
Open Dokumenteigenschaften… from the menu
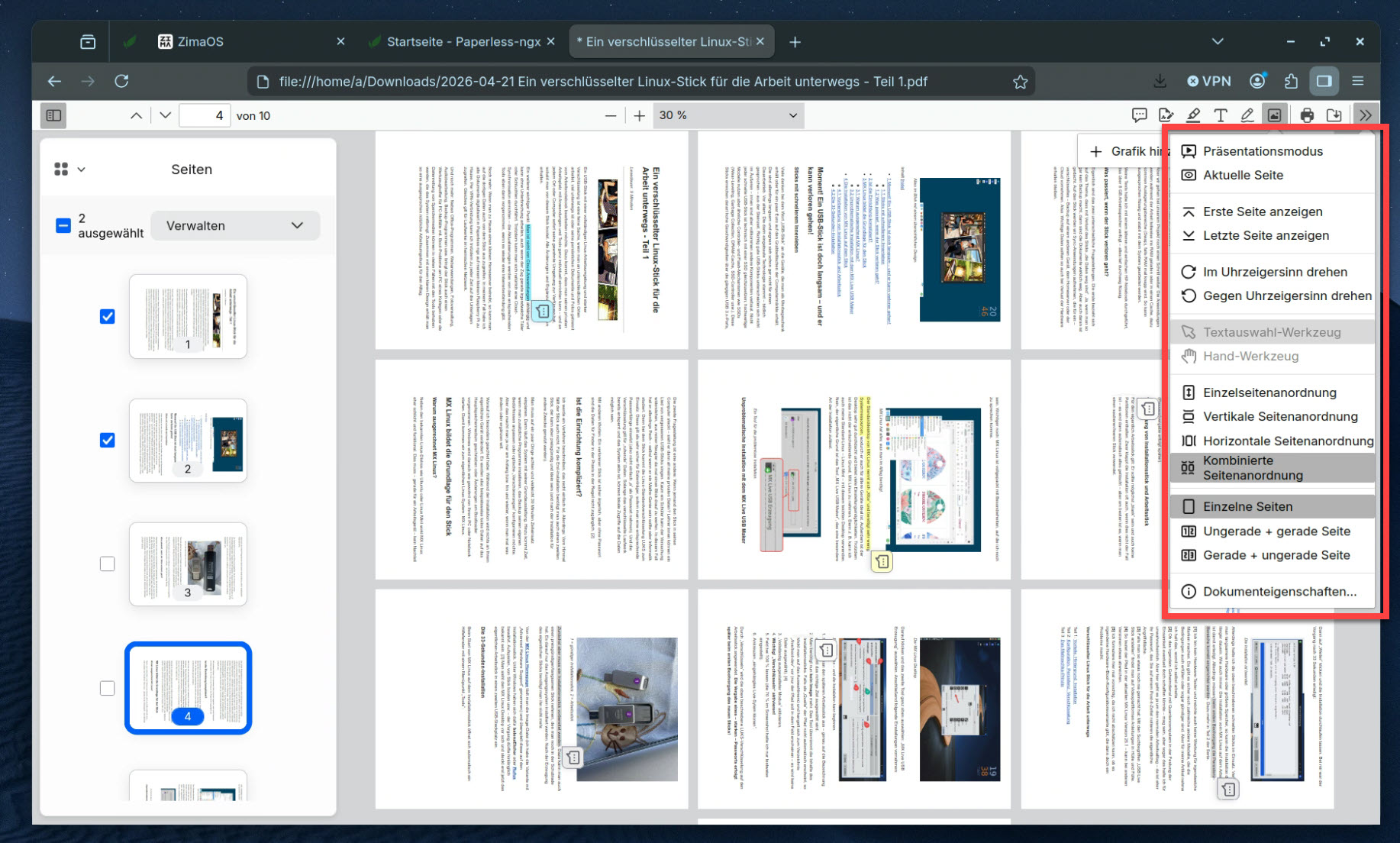[x=1279, y=591]
